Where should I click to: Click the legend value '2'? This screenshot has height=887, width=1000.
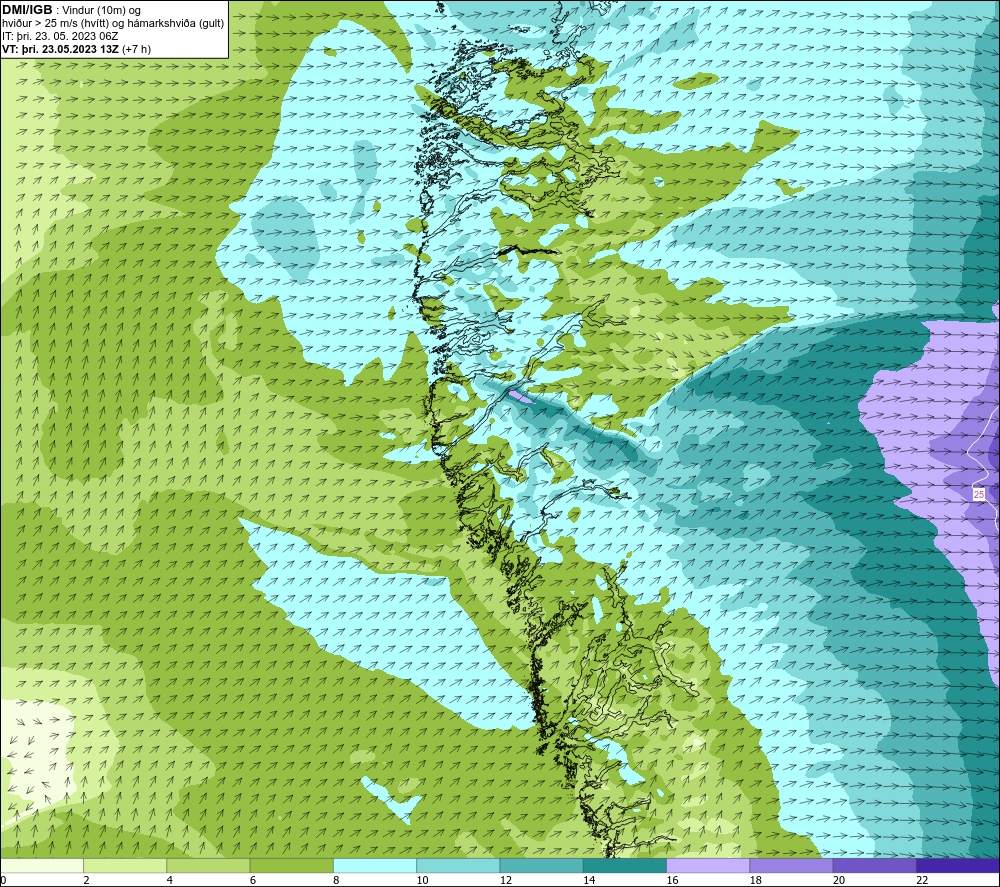(x=86, y=880)
